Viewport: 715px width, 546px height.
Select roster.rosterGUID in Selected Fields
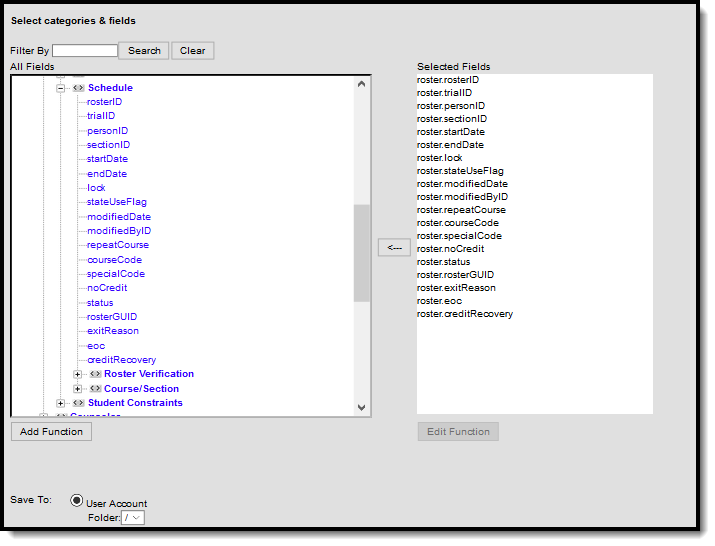[x=455, y=275]
